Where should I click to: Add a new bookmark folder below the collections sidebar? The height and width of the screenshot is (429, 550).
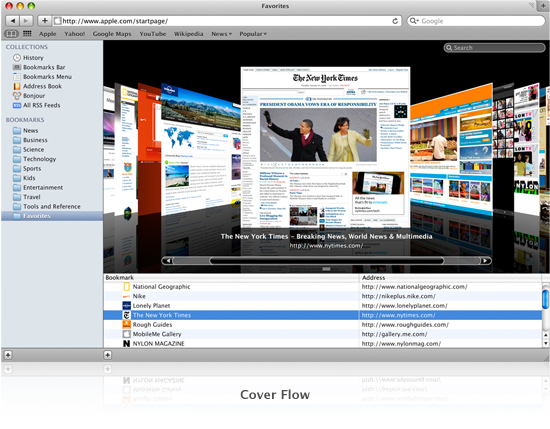[8, 355]
